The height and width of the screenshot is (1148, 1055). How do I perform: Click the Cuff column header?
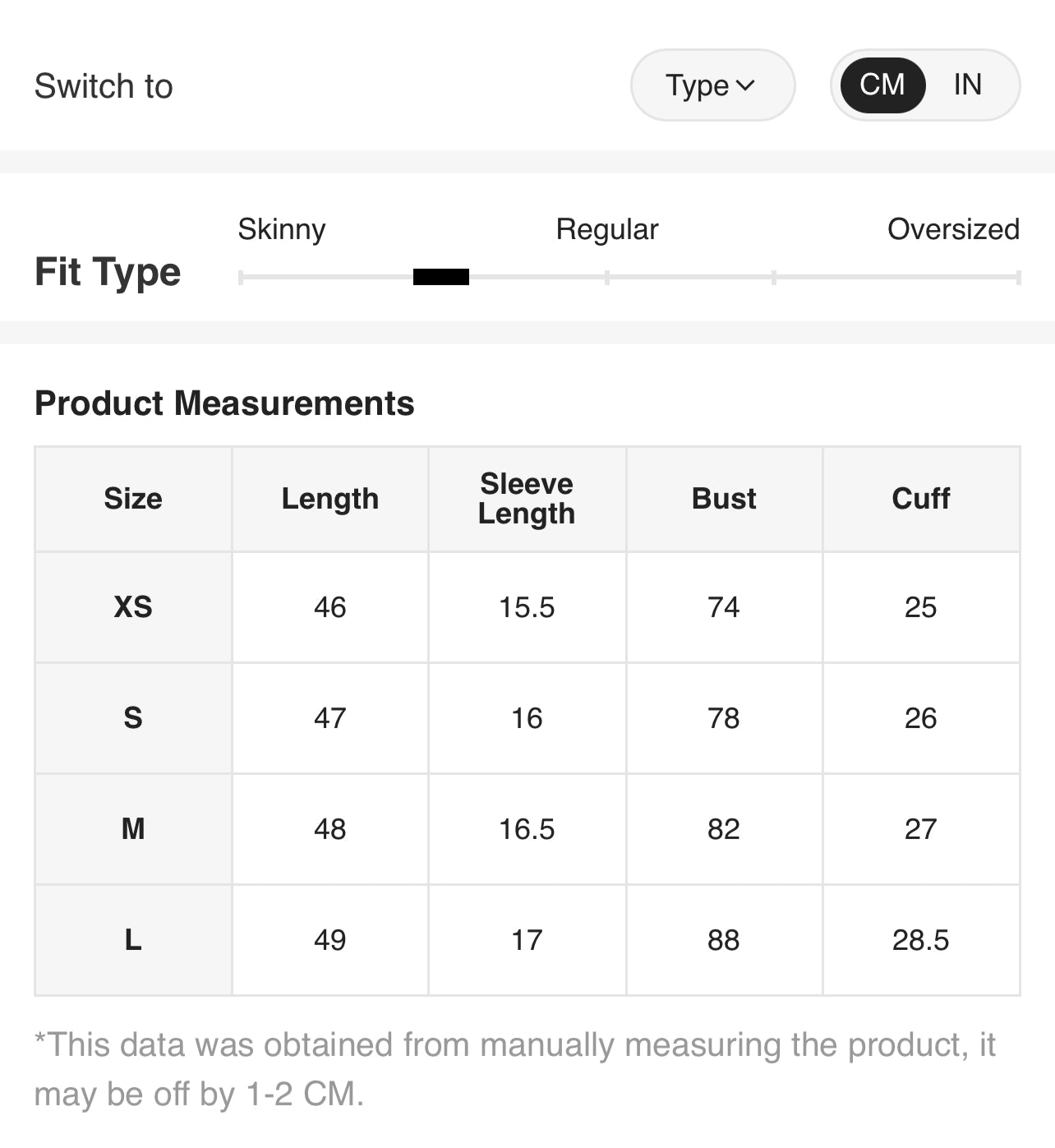coord(921,499)
